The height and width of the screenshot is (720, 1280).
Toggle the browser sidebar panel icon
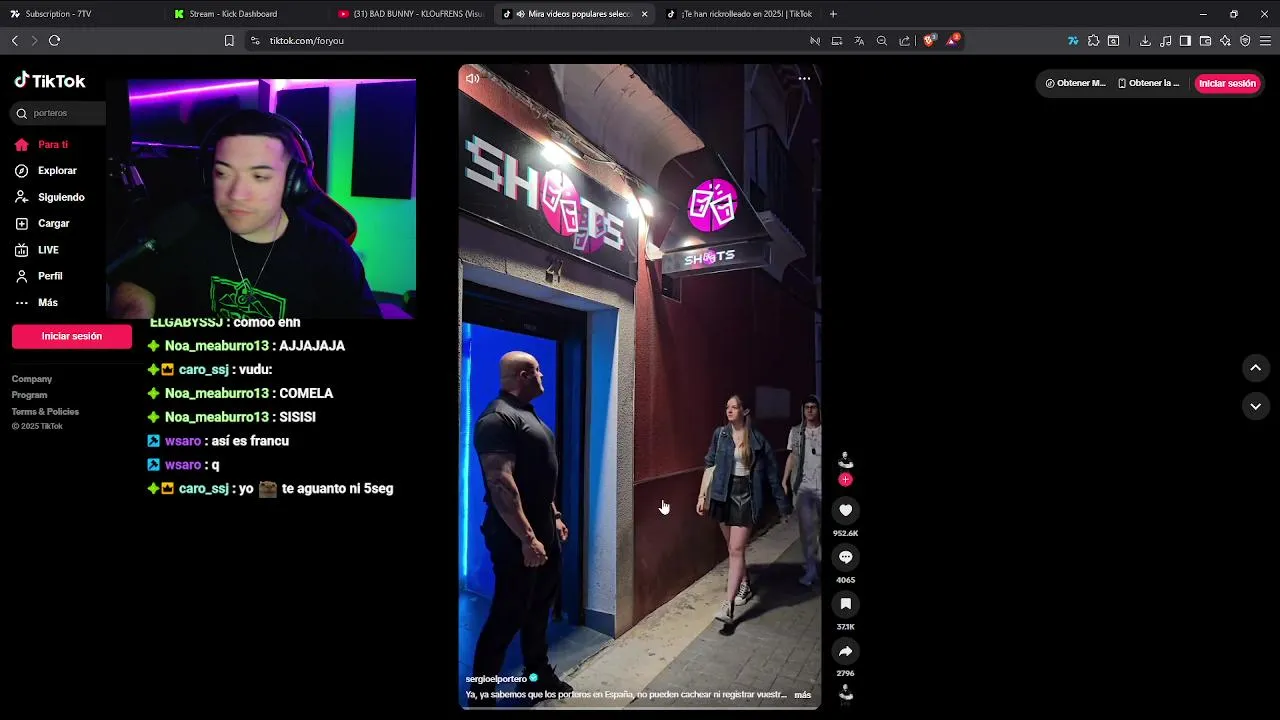click(x=1185, y=41)
